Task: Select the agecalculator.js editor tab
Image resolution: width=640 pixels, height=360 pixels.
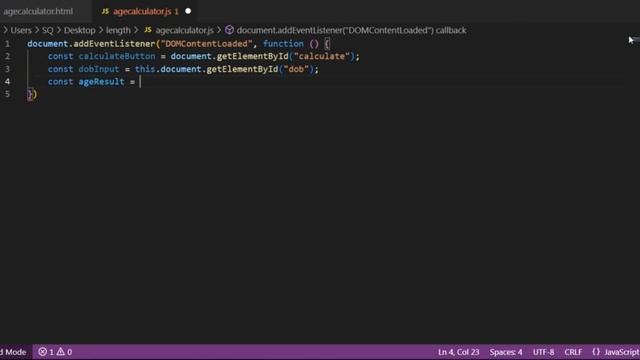Action: [146, 11]
